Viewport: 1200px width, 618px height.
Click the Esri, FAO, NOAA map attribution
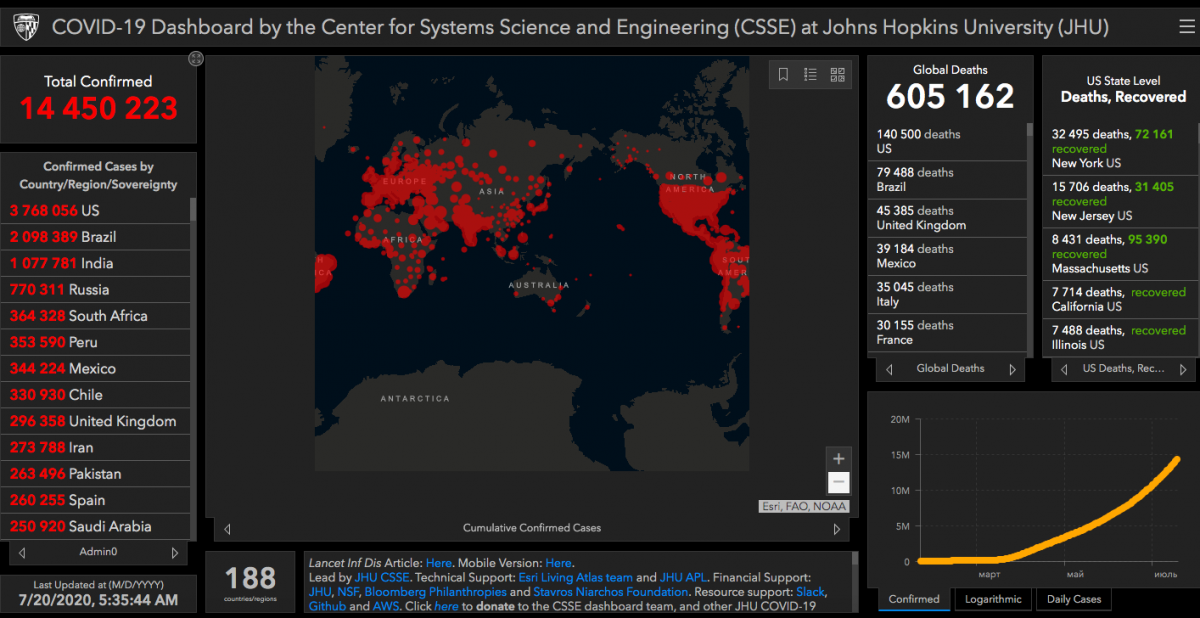click(804, 506)
